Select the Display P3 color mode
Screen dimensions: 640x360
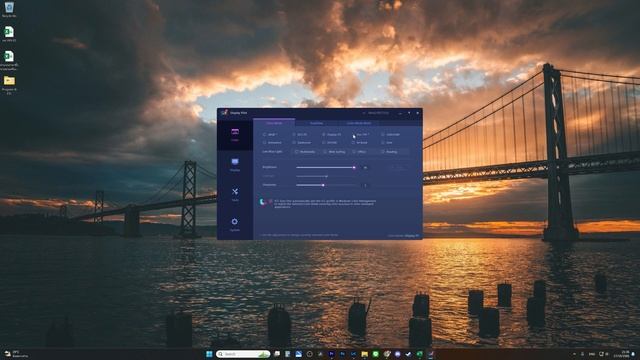click(x=332, y=134)
